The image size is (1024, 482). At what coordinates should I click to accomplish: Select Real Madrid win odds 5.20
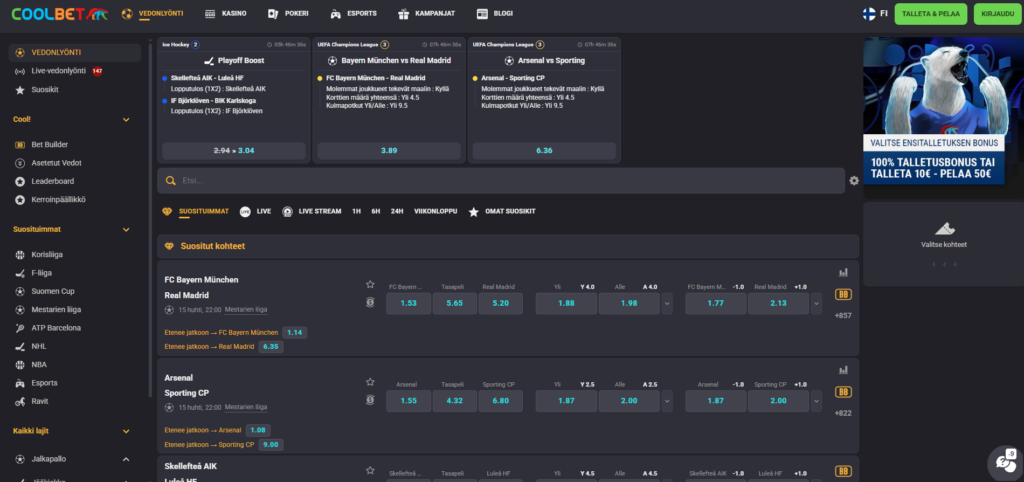click(x=501, y=303)
